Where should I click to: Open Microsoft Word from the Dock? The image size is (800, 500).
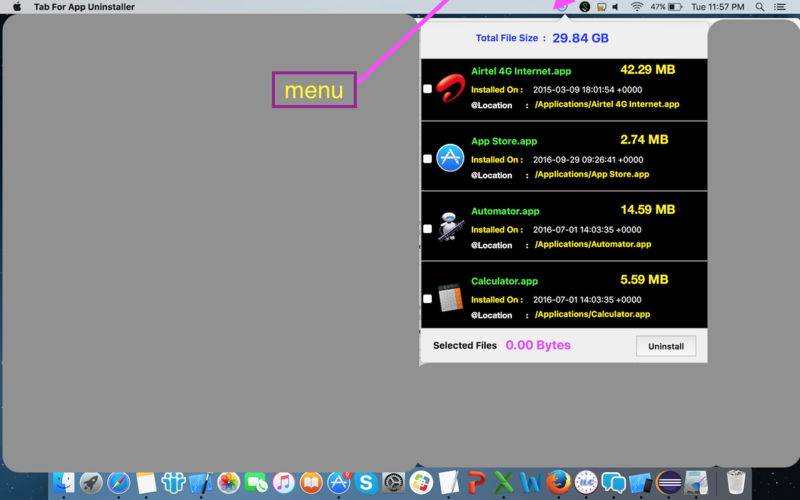click(531, 482)
